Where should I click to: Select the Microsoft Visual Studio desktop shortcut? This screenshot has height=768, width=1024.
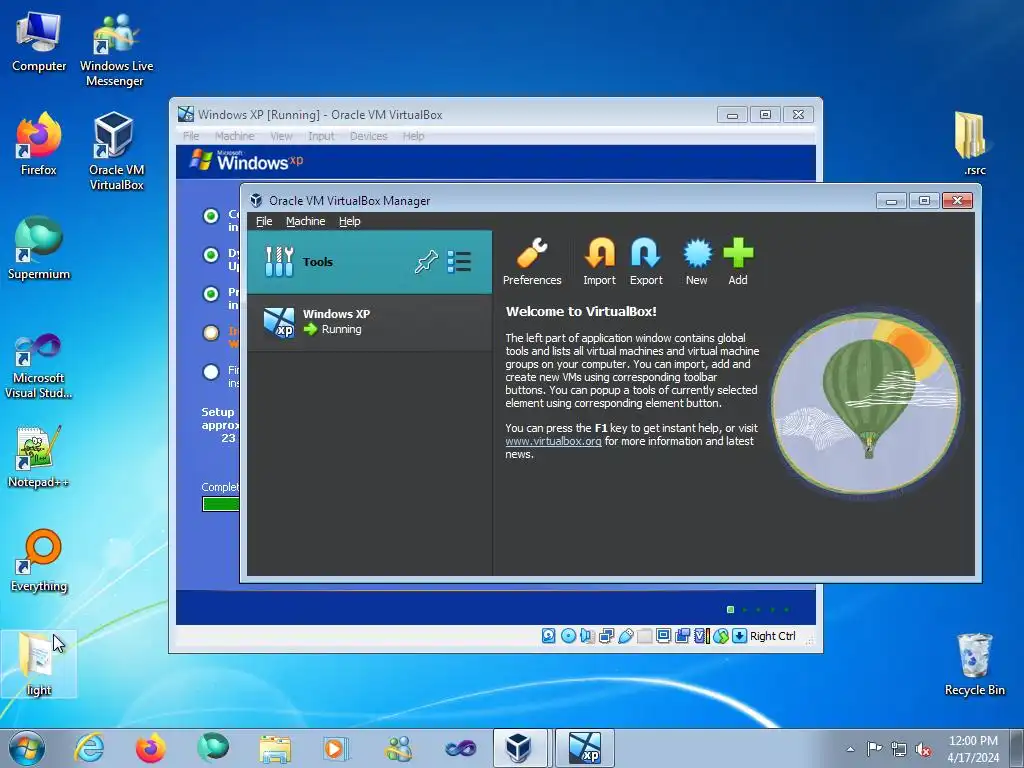tap(39, 366)
